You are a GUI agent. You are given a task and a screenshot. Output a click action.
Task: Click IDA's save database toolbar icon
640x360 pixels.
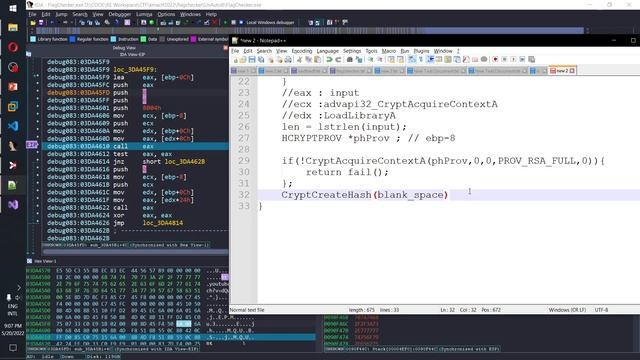41,22
